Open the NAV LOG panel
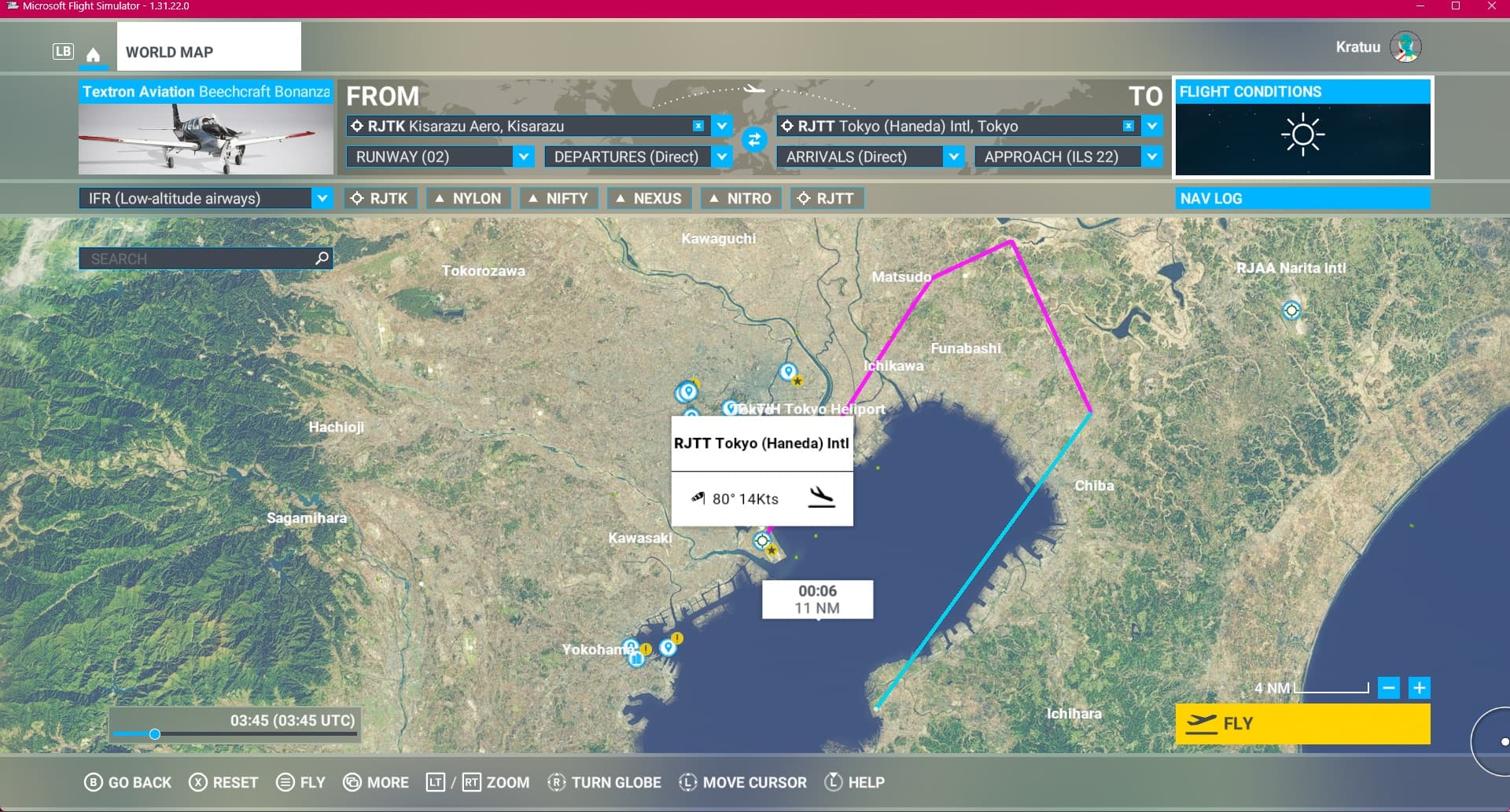 click(x=1302, y=198)
